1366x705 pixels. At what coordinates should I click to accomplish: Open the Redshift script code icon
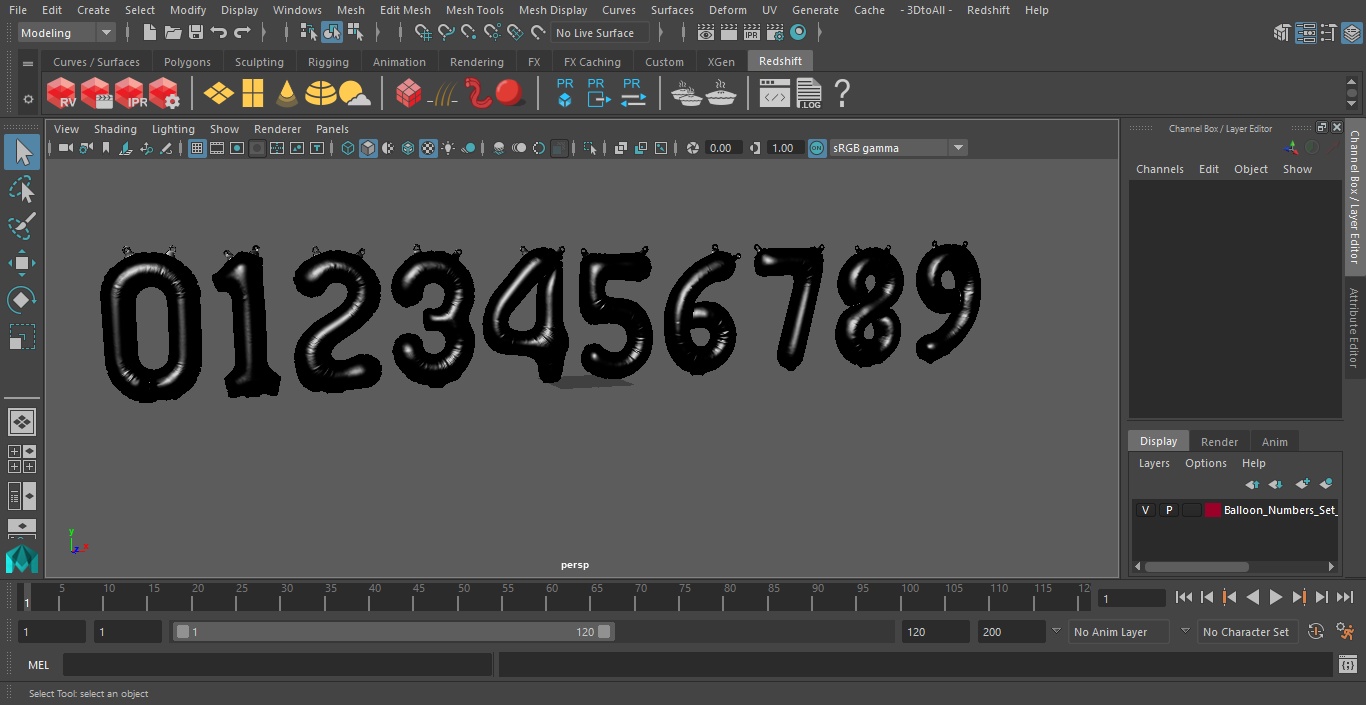coord(775,94)
